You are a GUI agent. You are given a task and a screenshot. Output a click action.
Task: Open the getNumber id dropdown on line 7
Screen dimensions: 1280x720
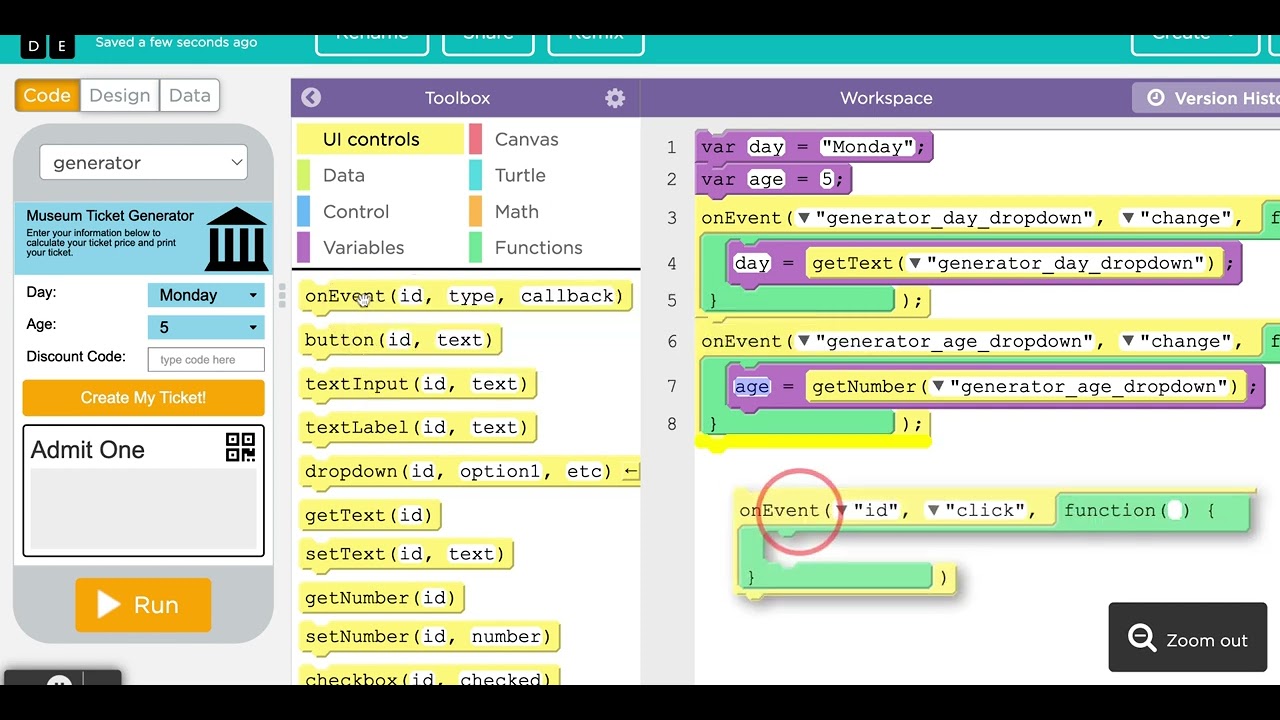938,386
